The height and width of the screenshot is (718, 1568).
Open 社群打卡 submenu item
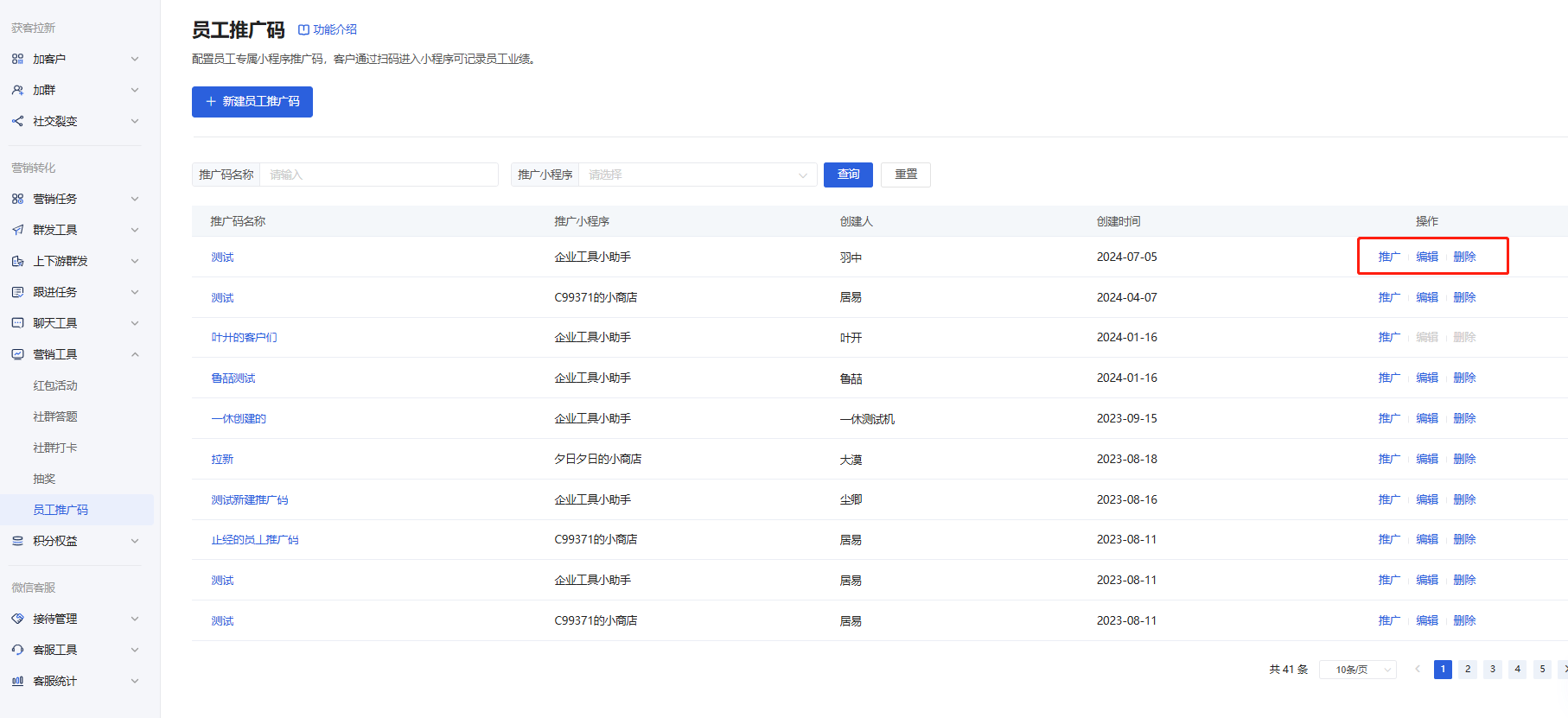(x=55, y=448)
